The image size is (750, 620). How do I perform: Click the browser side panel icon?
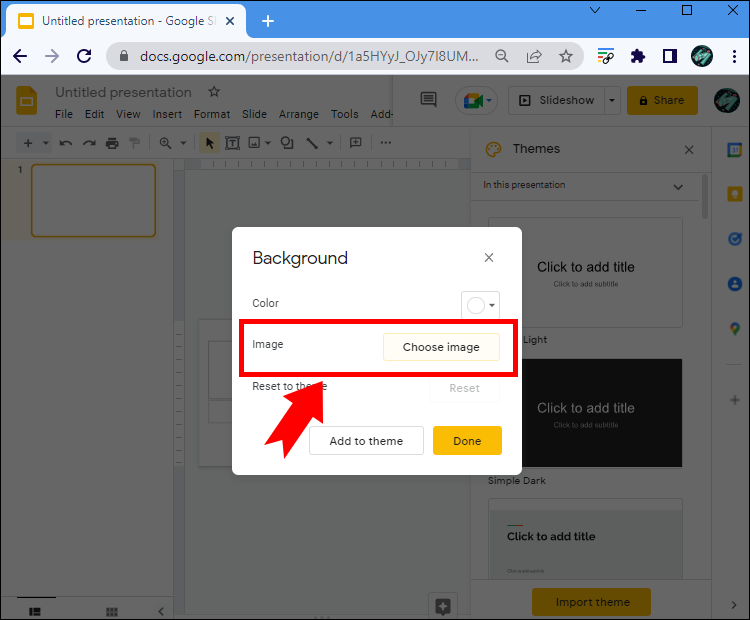670,56
